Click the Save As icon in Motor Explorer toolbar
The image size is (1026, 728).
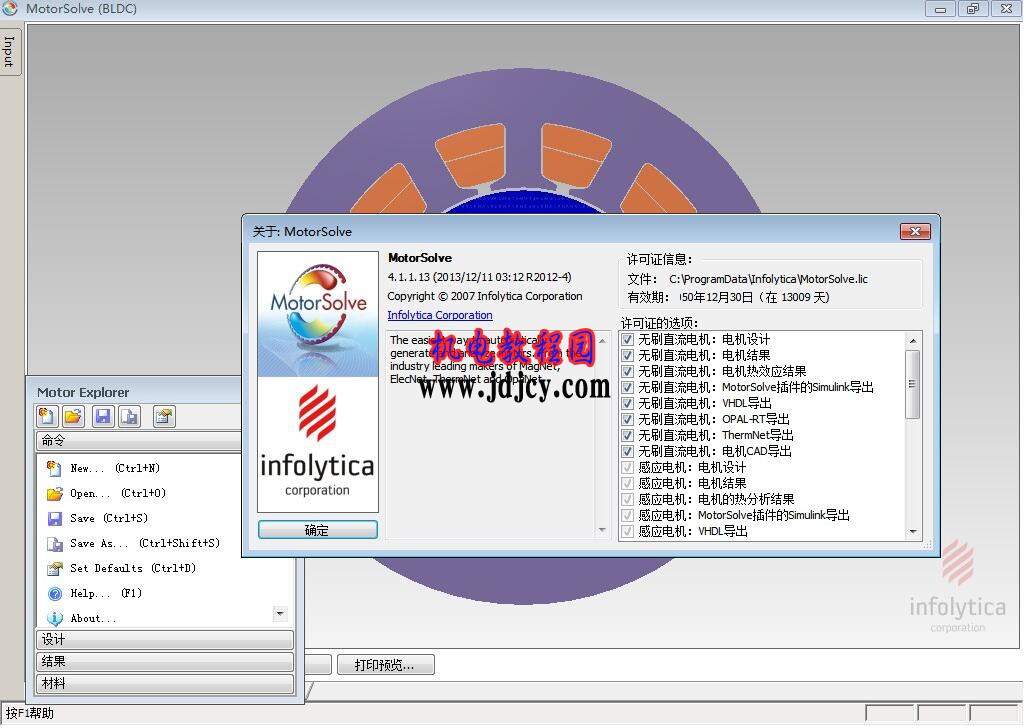click(130, 416)
